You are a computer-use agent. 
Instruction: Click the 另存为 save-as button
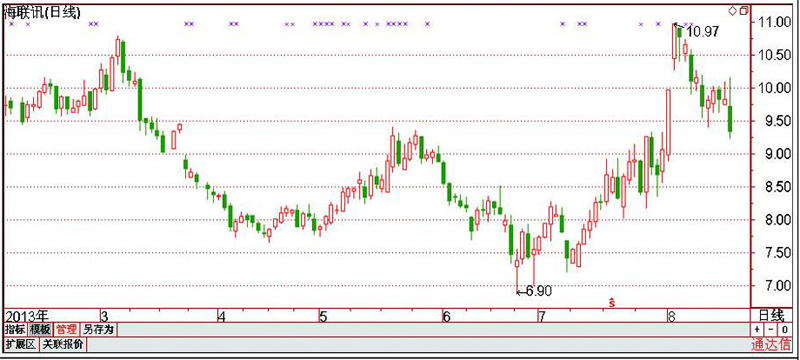click(99, 330)
